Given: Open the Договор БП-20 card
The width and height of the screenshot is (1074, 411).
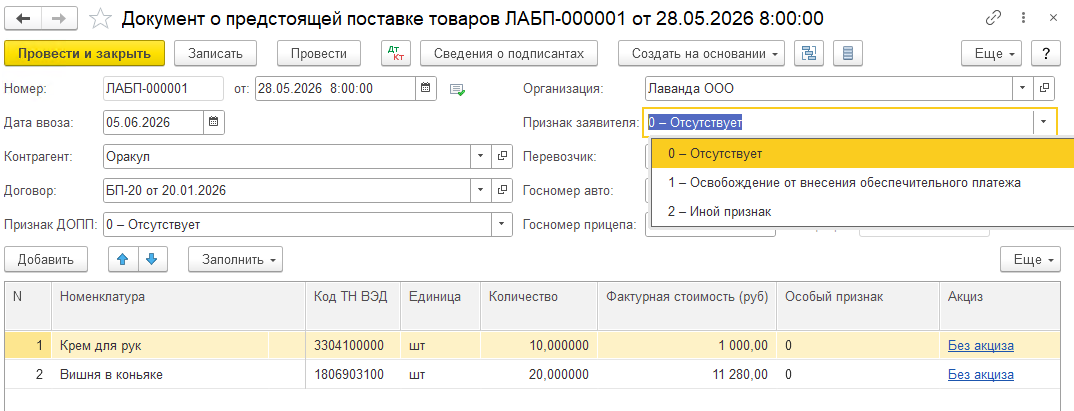Looking at the screenshot, I should (502, 190).
